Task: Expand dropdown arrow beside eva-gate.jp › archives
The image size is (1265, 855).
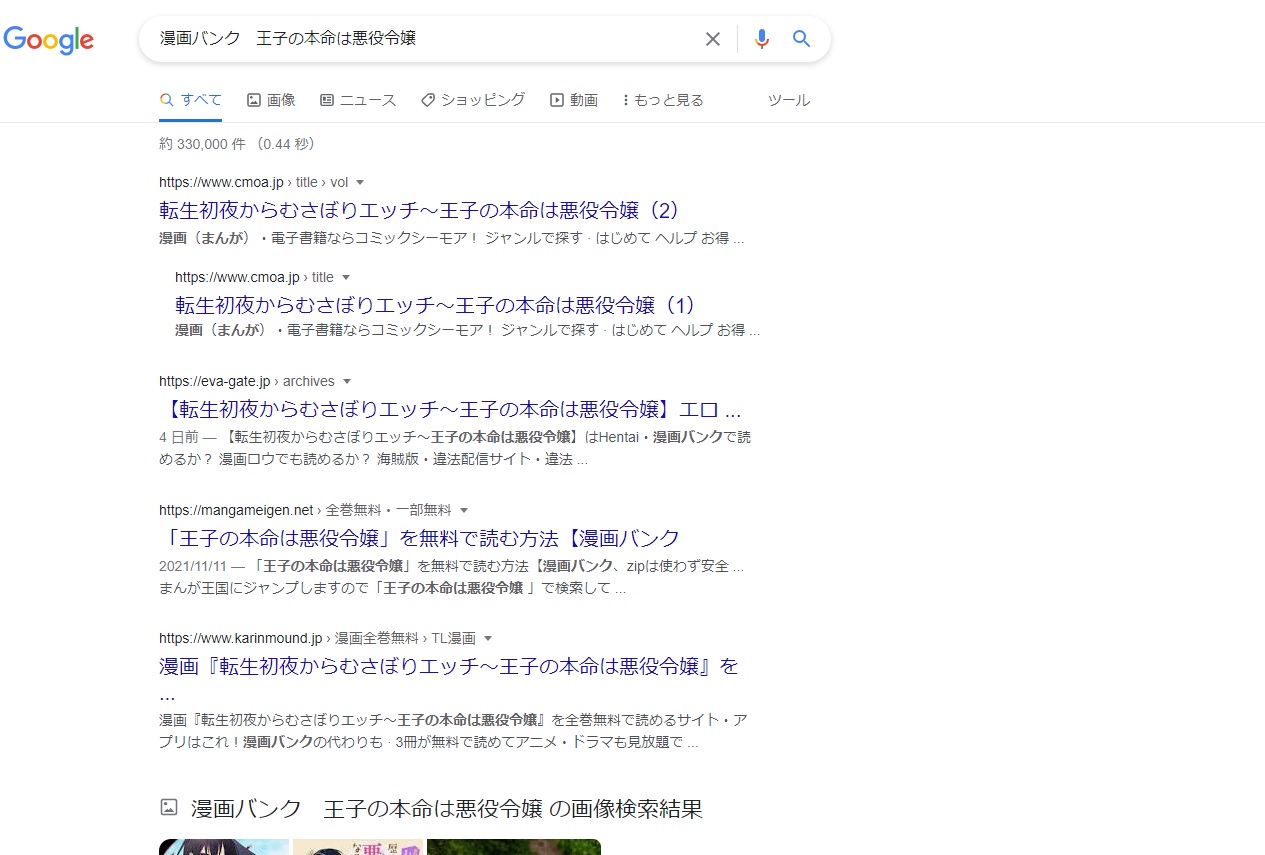Action: [347, 382]
